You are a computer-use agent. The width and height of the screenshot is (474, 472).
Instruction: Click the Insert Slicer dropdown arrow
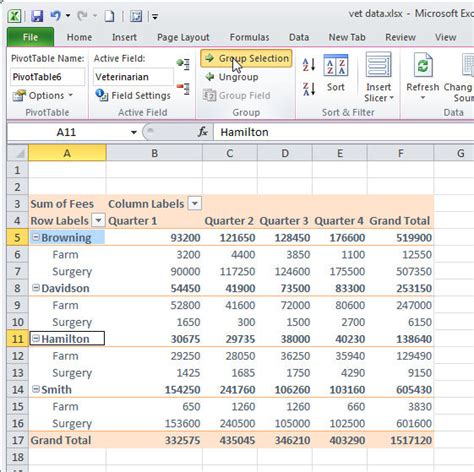(392, 98)
